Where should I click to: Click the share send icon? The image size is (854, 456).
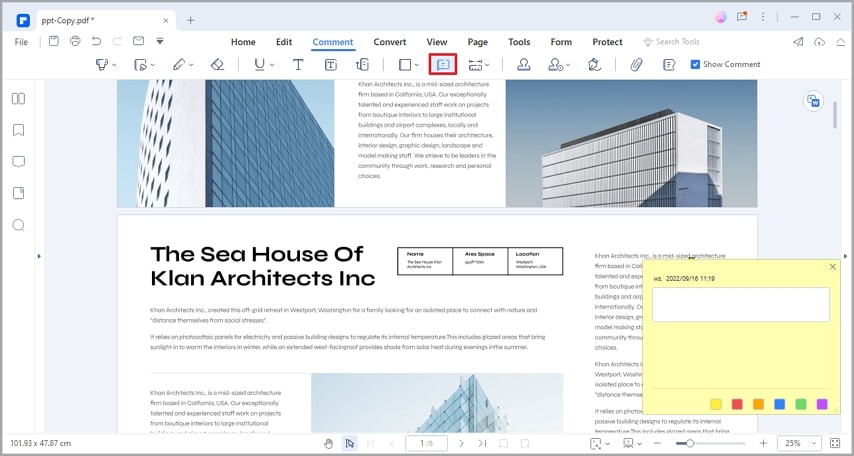point(797,41)
